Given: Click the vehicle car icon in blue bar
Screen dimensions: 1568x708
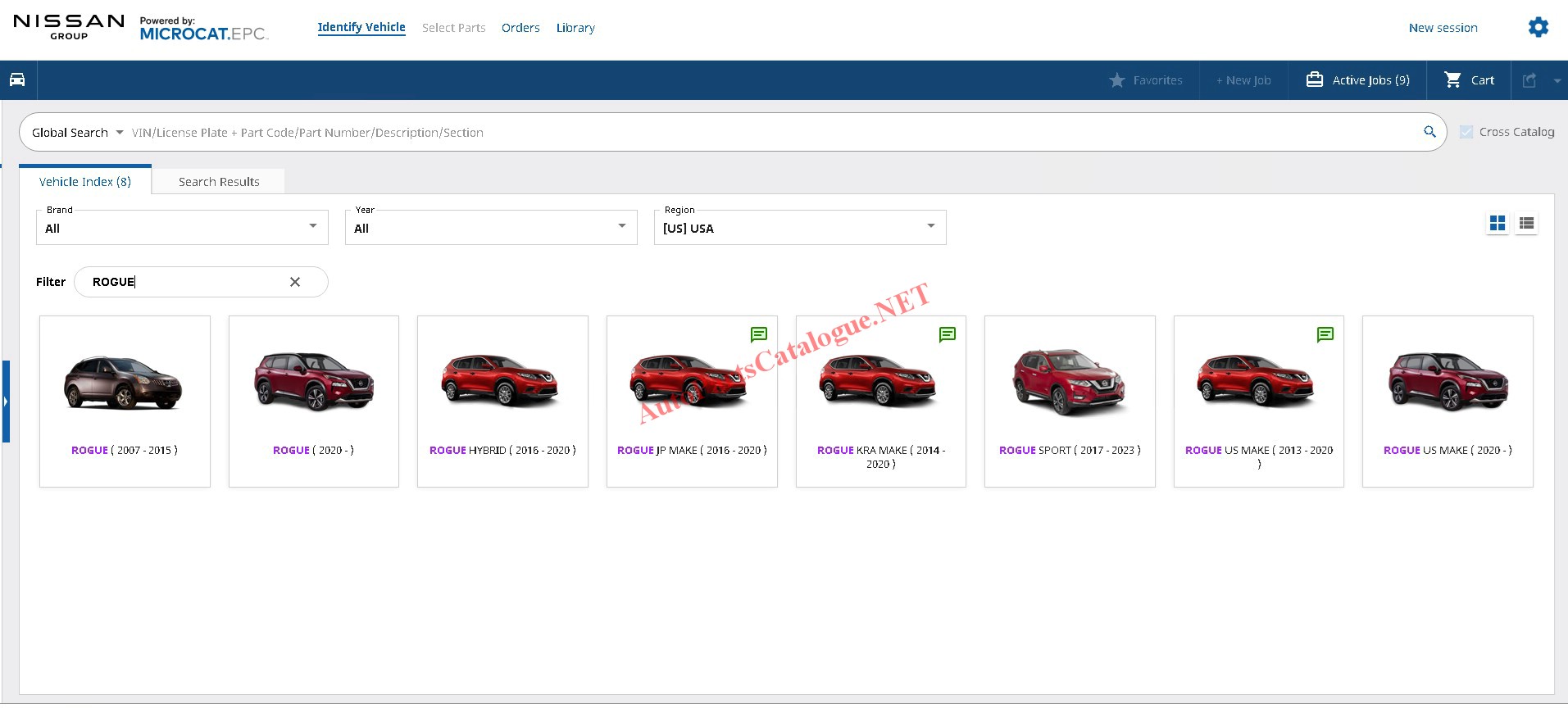Looking at the screenshot, I should (x=17, y=80).
